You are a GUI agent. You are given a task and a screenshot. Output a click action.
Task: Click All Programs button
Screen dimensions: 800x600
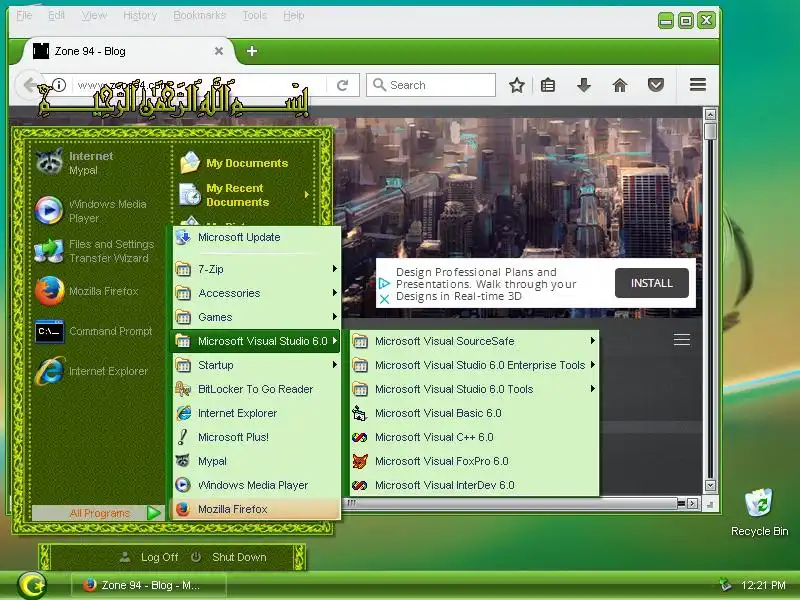98,513
